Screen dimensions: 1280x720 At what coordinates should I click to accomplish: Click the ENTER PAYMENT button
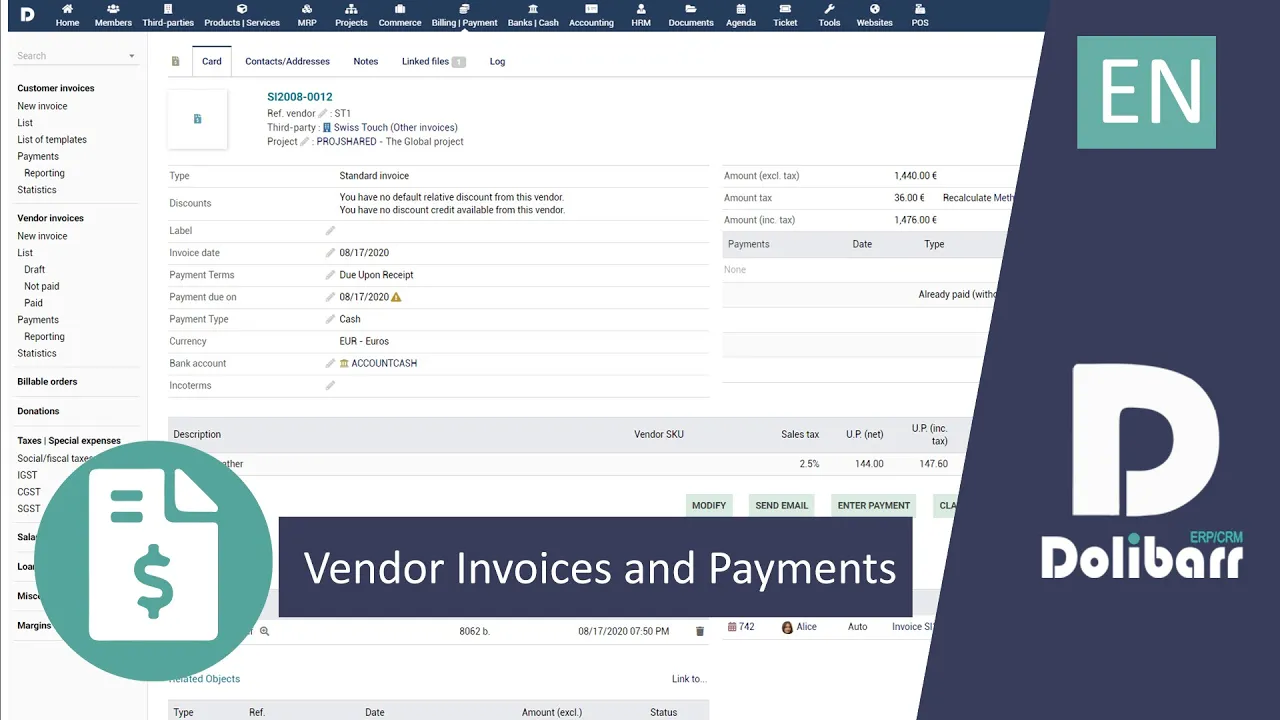click(874, 505)
